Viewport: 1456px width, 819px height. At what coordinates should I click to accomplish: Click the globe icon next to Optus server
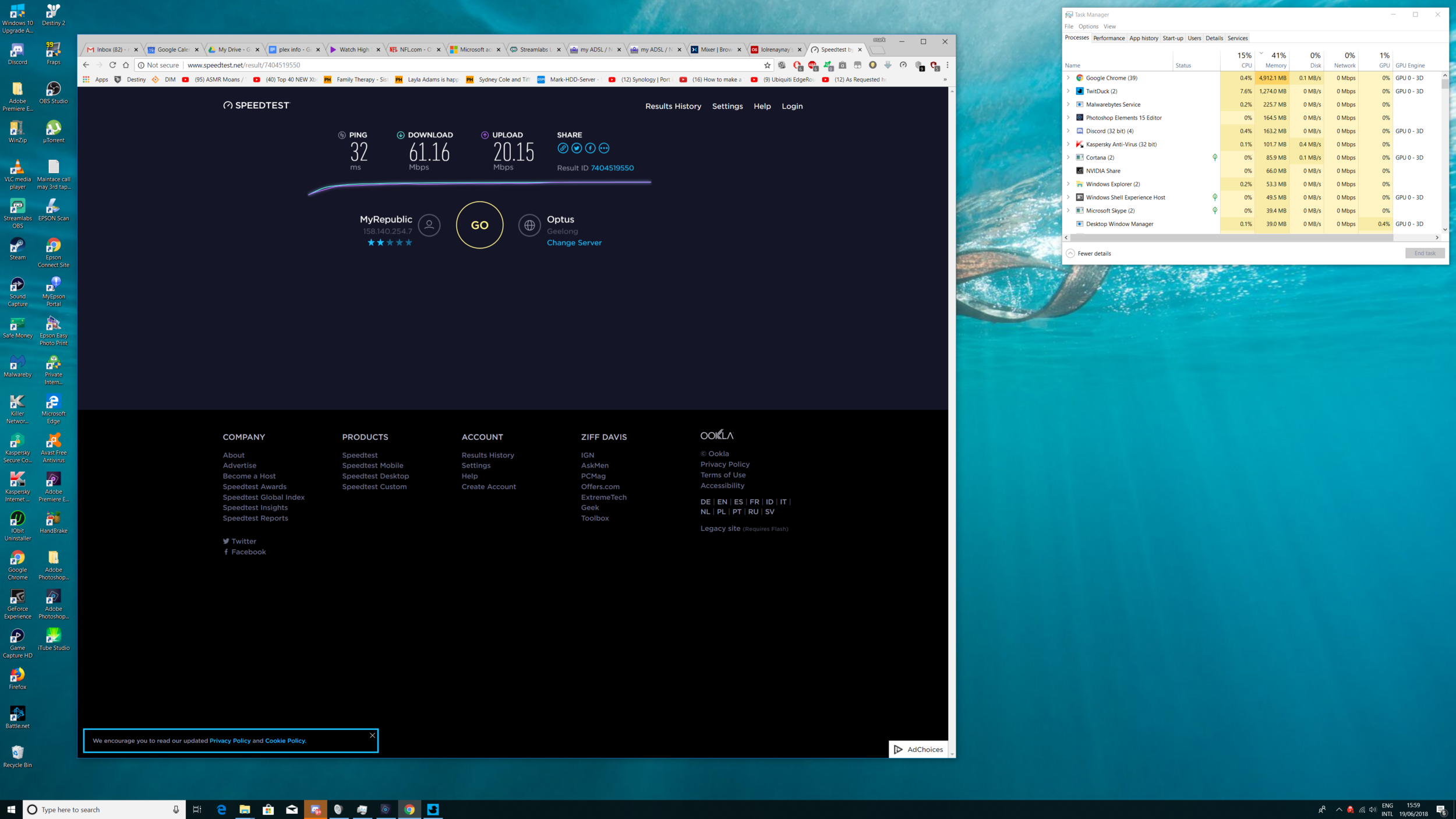(x=529, y=225)
